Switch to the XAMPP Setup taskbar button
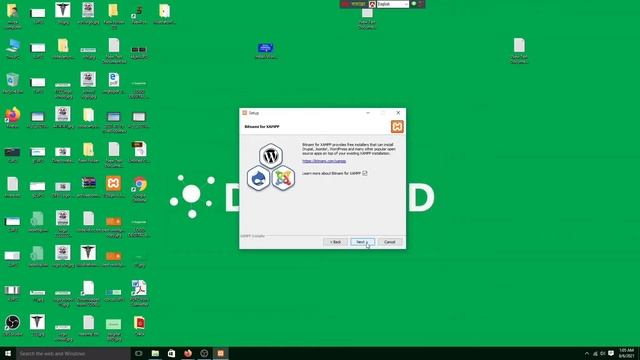The width and height of the screenshot is (640, 360). pyautogui.click(x=220, y=353)
